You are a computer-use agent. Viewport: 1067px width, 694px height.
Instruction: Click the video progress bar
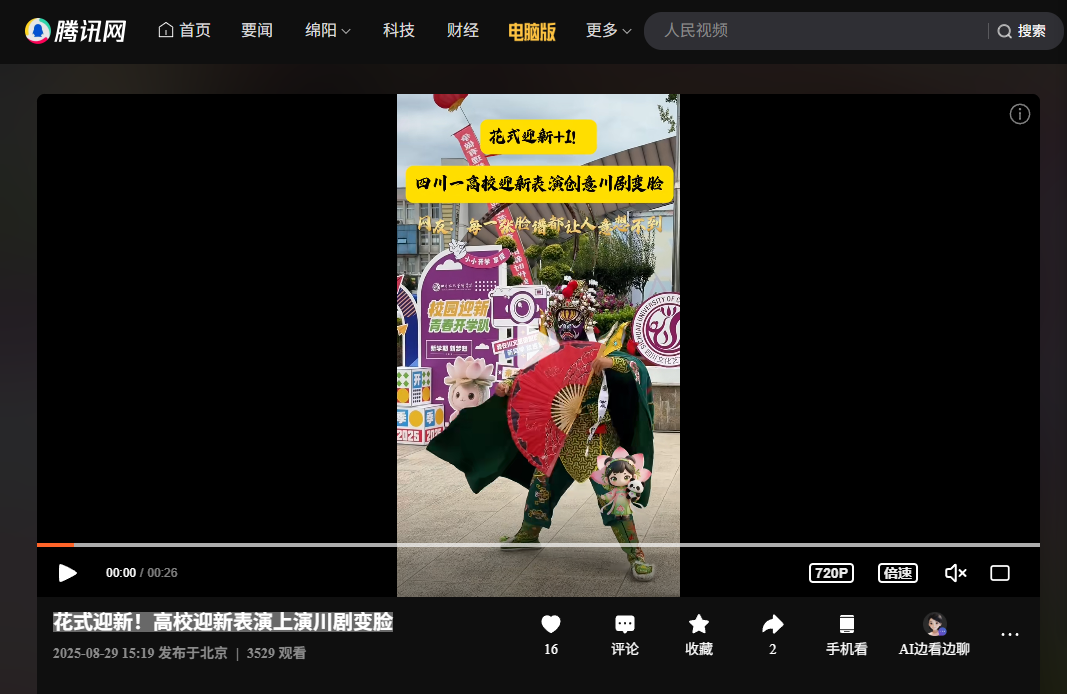(538, 545)
